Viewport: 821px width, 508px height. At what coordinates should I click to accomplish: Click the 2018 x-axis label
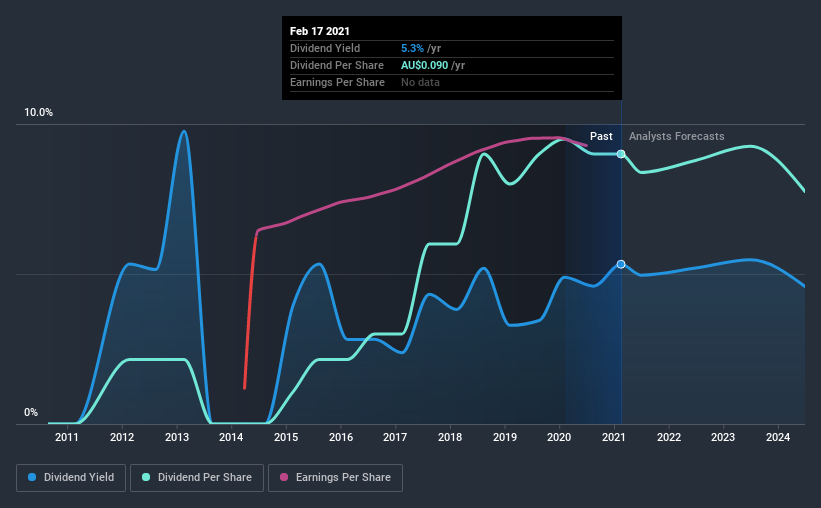pos(450,437)
